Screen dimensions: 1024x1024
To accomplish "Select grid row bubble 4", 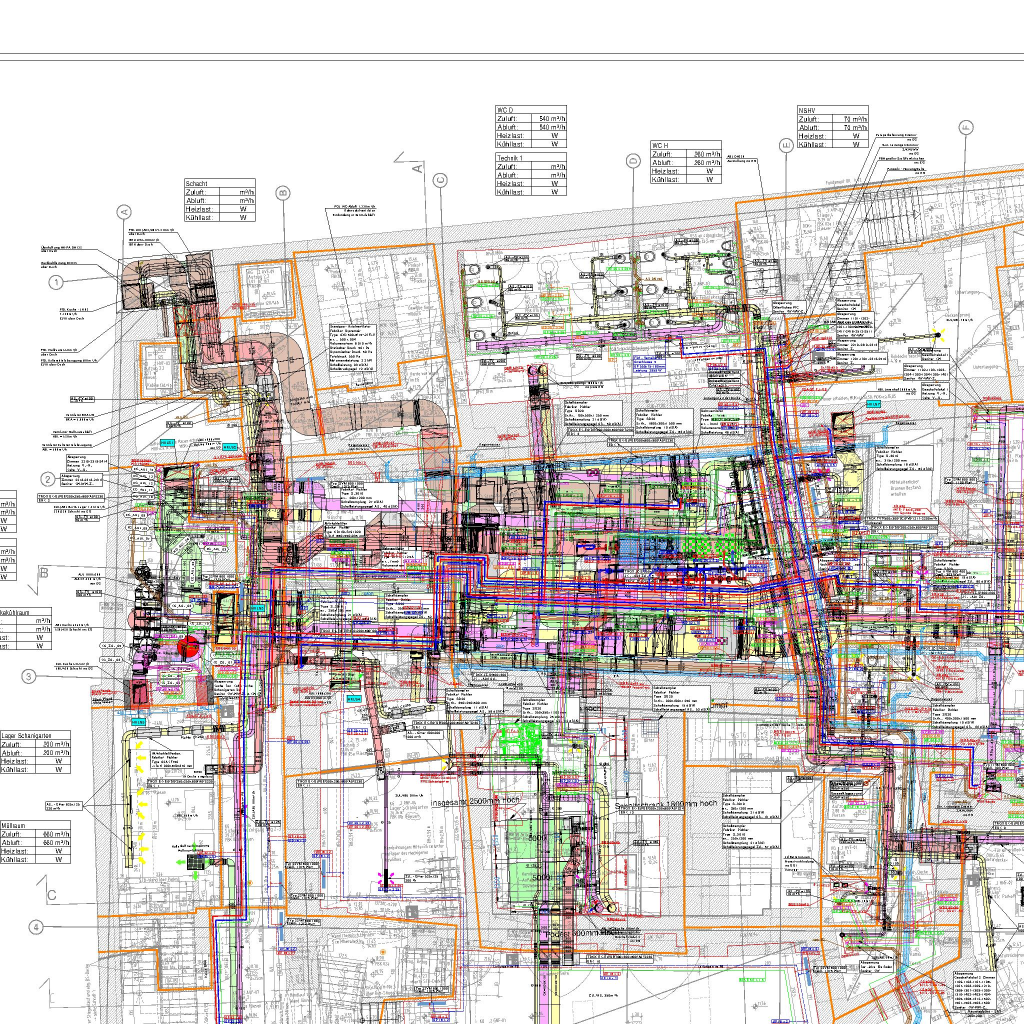I will pyautogui.click(x=37, y=927).
